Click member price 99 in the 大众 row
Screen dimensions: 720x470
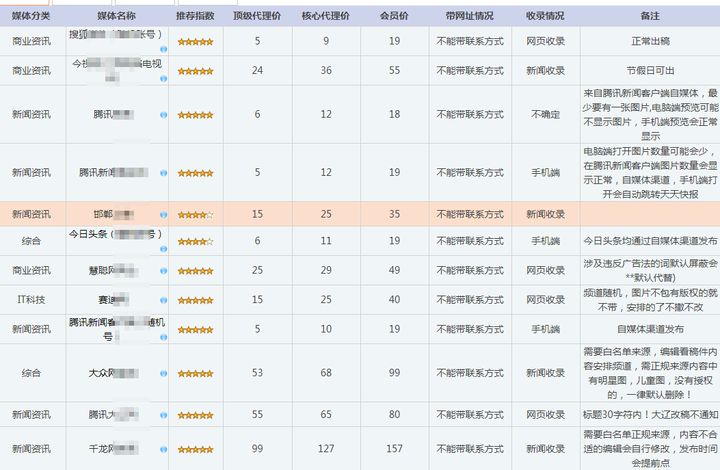click(x=394, y=373)
